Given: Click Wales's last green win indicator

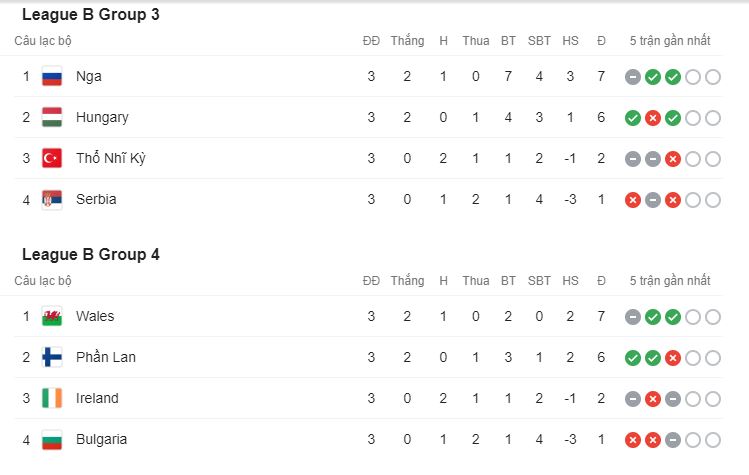Looking at the screenshot, I should point(673,317).
